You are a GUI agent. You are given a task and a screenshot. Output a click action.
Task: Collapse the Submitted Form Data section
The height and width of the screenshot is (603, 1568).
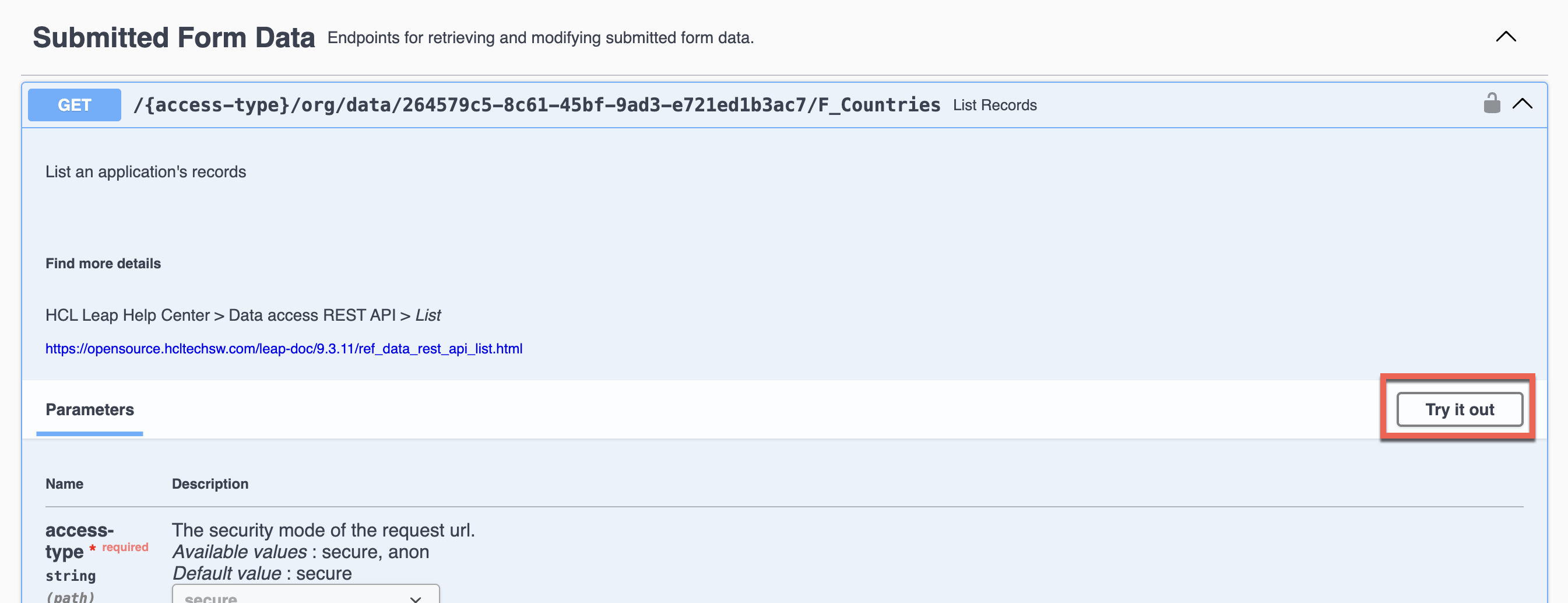coord(1505,37)
